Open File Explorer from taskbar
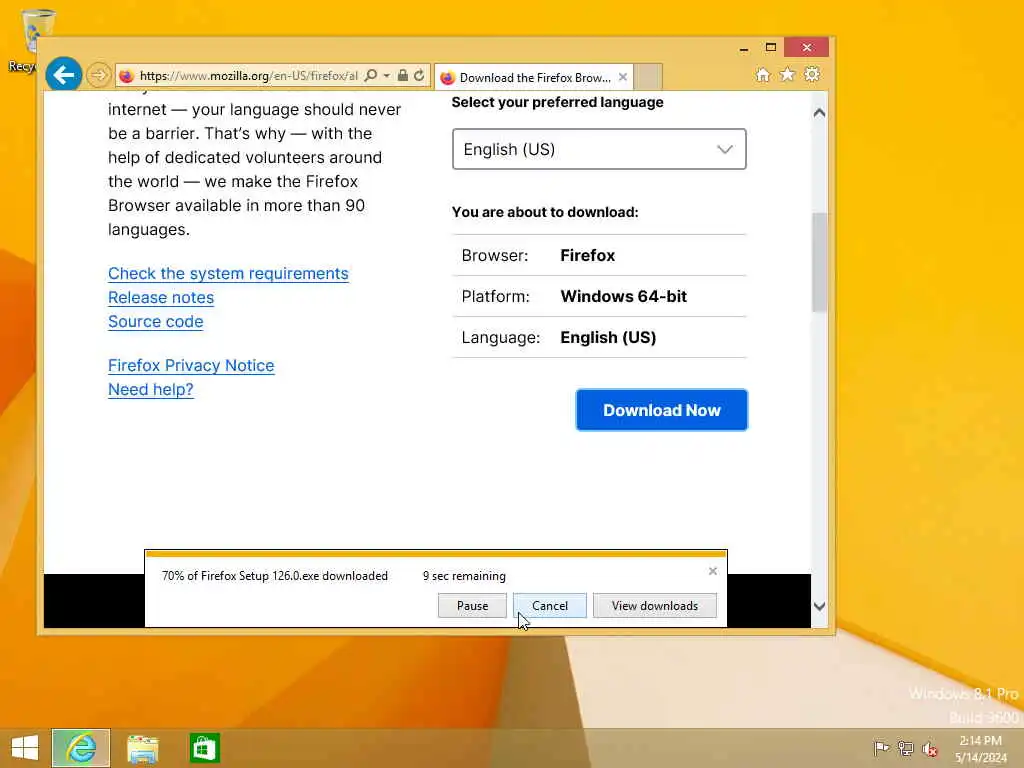 [x=142, y=748]
